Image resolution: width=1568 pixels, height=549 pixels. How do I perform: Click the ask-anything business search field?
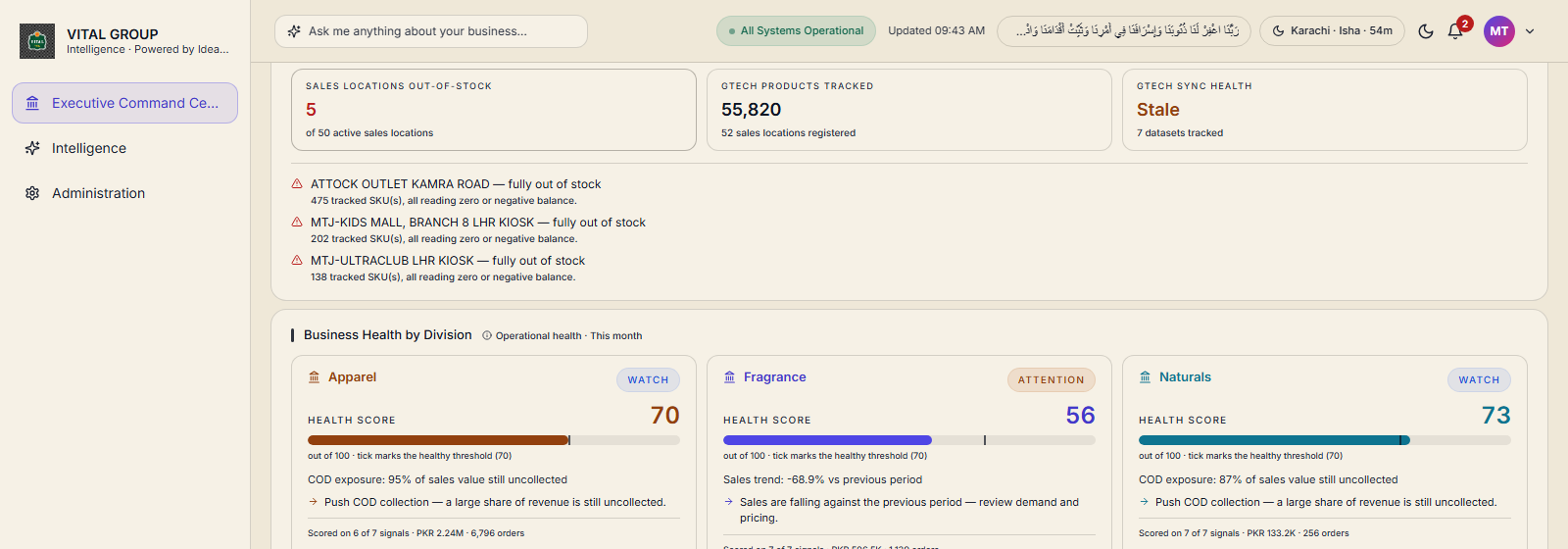click(x=431, y=31)
